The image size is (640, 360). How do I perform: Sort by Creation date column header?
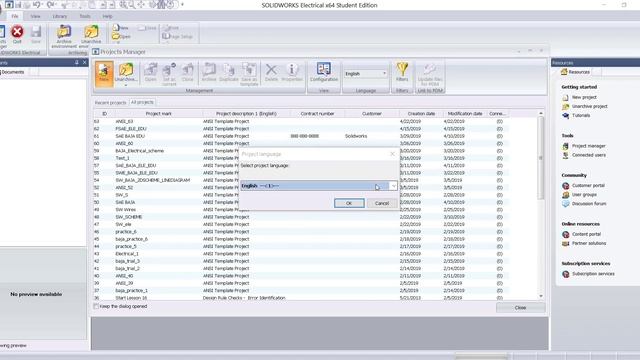click(421, 114)
